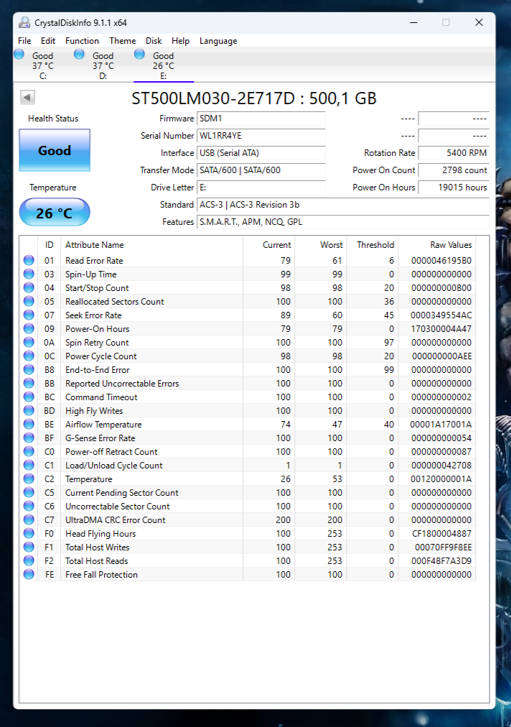Click the Firmware field showing SDM1
The image size is (511, 727).
(x=261, y=119)
